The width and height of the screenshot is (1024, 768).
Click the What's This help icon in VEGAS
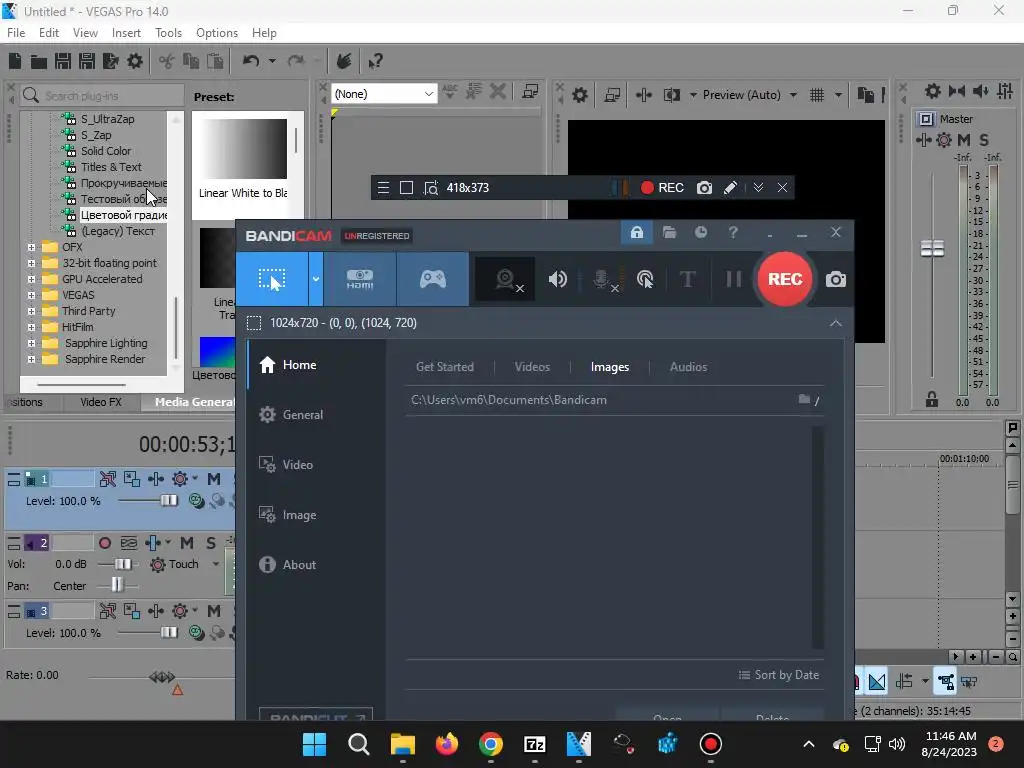pyautogui.click(x=375, y=61)
